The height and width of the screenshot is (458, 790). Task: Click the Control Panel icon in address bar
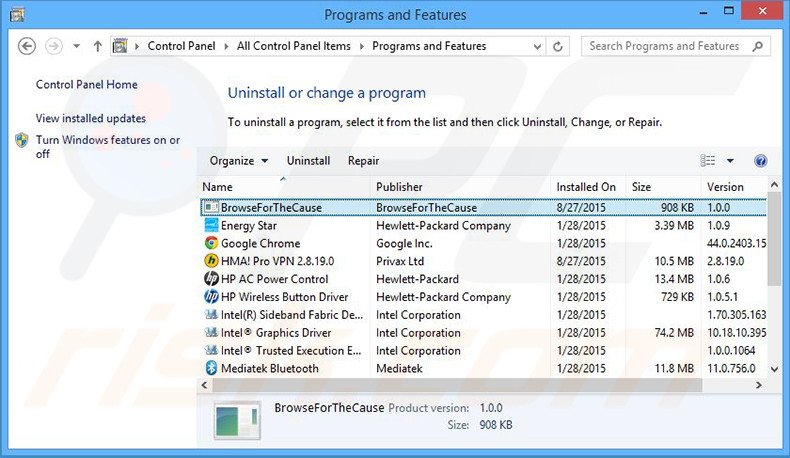pyautogui.click(x=120, y=46)
